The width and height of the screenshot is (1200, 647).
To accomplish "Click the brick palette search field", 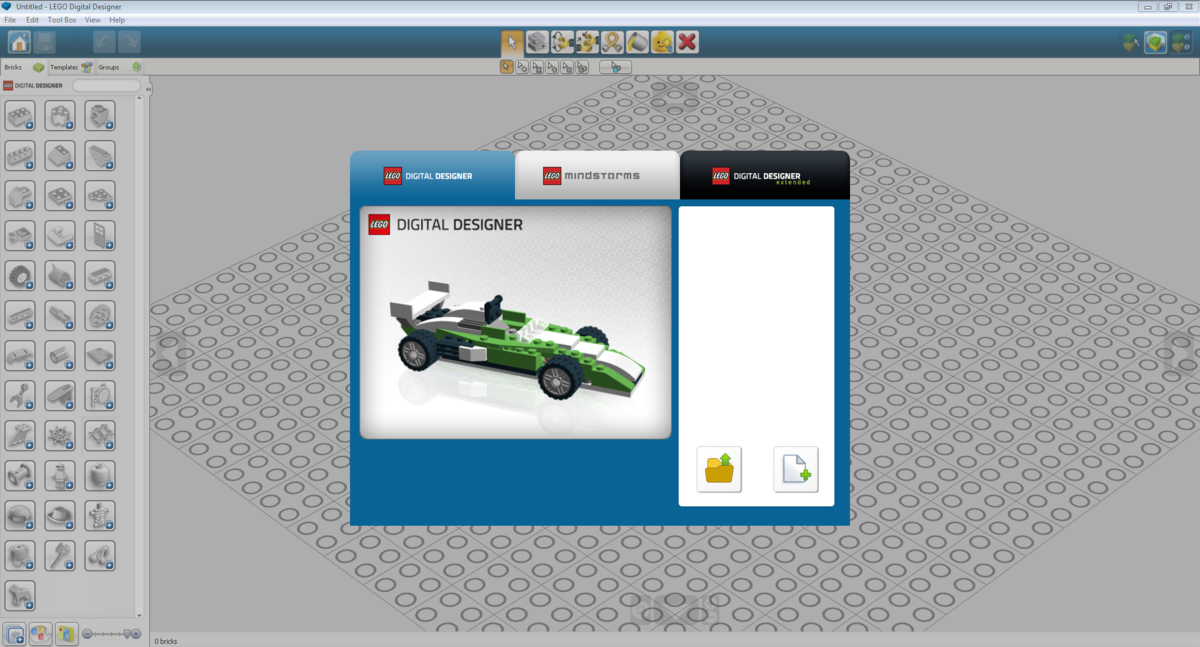I will coord(106,86).
